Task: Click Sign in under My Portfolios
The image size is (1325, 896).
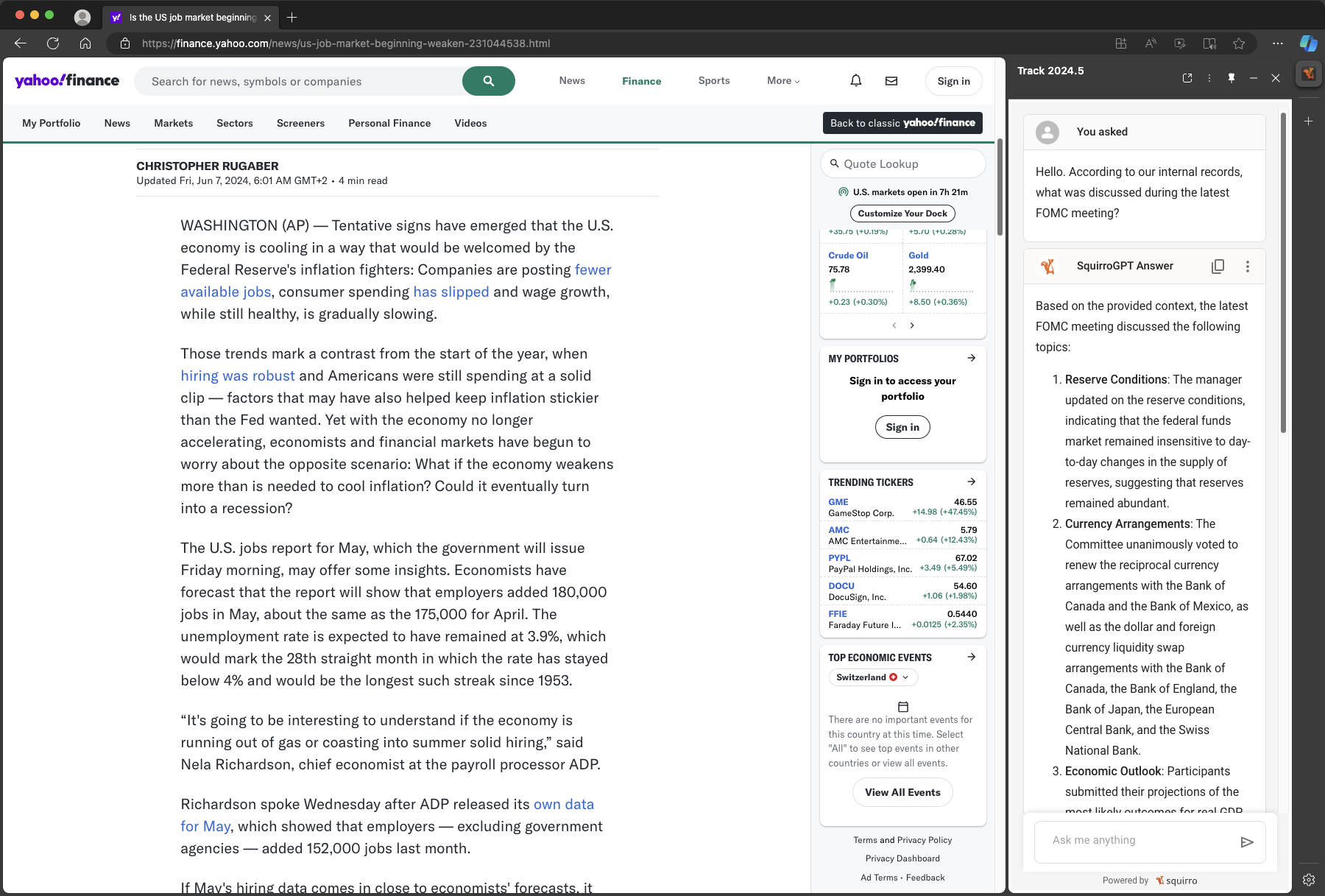Action: coord(902,427)
